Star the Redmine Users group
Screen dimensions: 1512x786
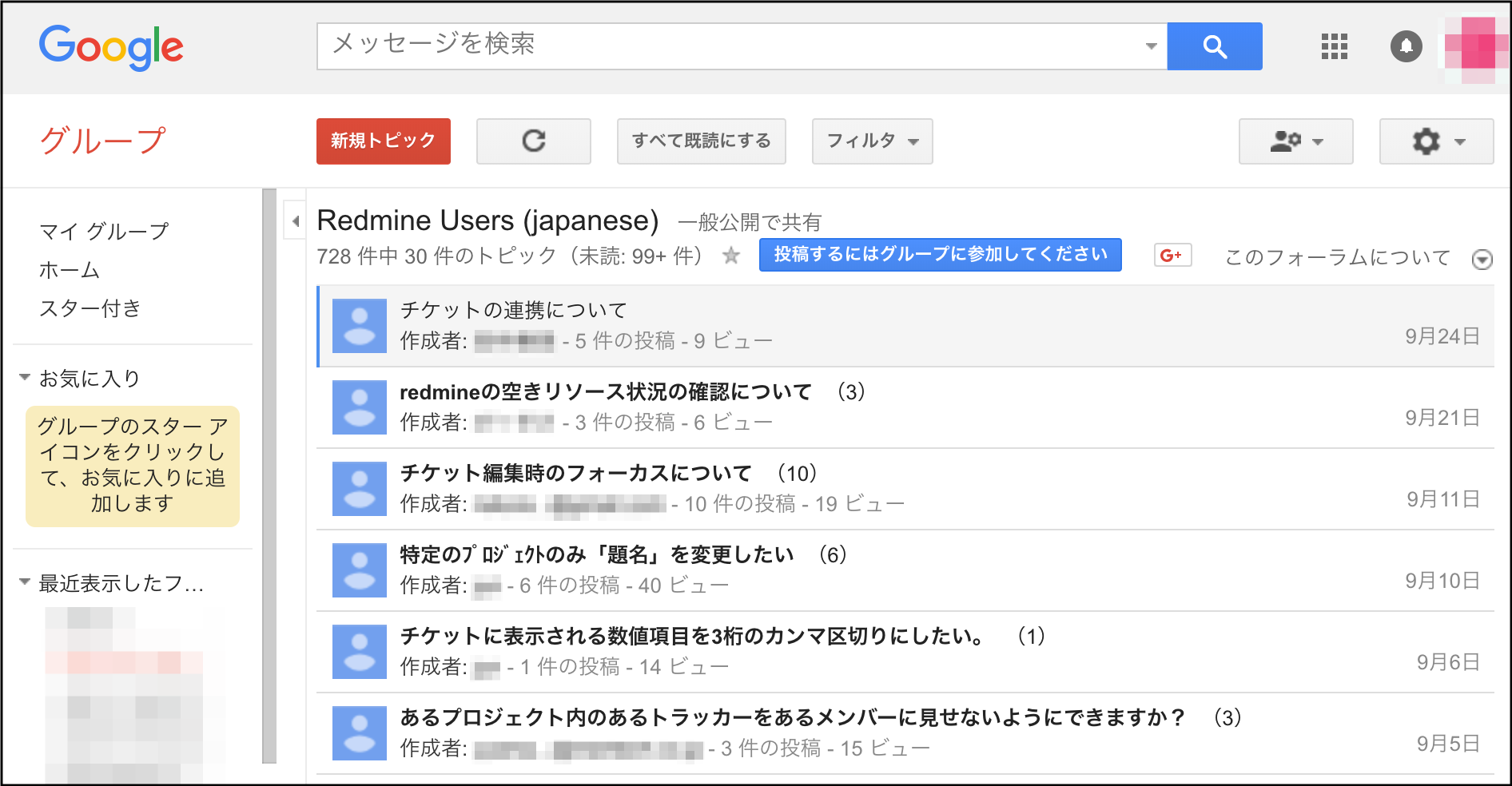tap(730, 256)
